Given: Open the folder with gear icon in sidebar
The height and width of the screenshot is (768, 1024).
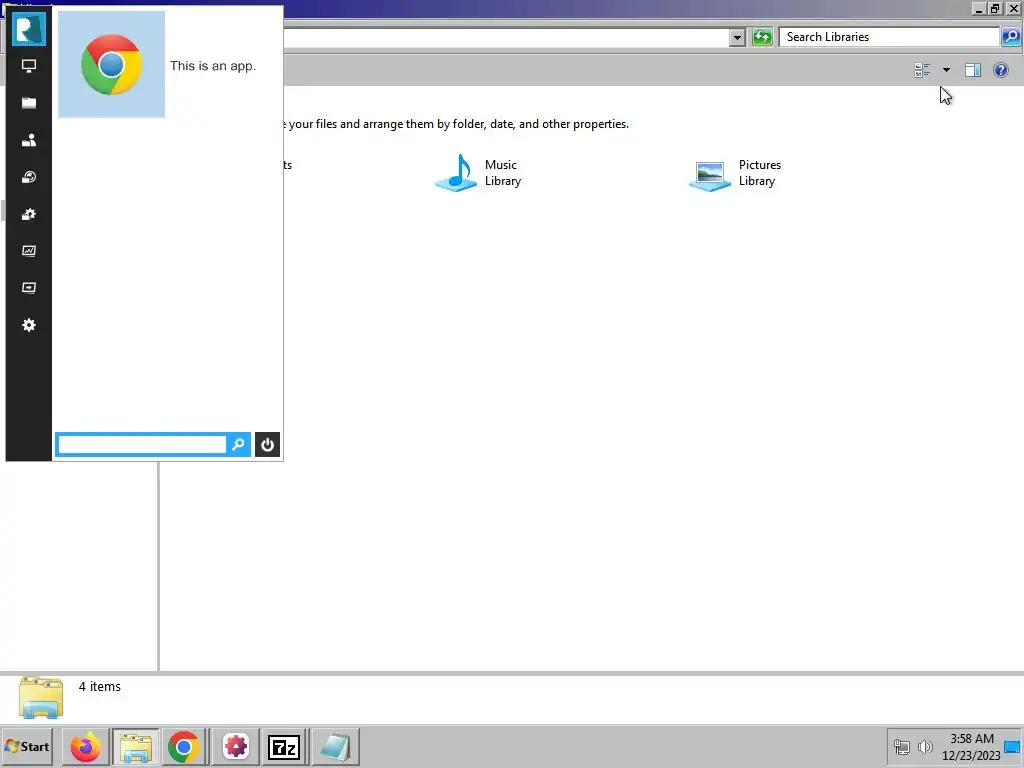Looking at the screenshot, I should coord(29,214).
